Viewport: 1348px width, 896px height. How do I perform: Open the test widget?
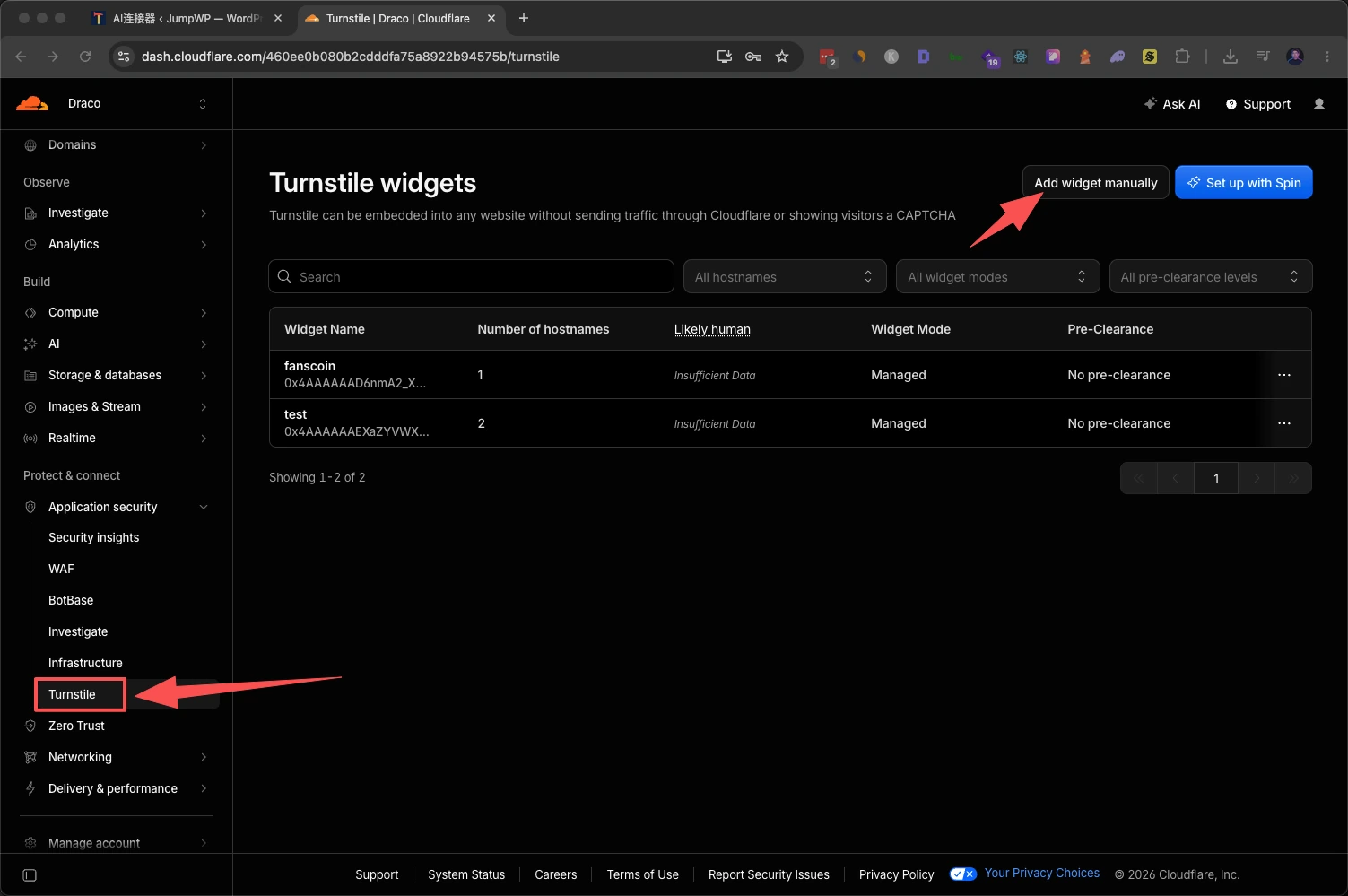coord(295,414)
